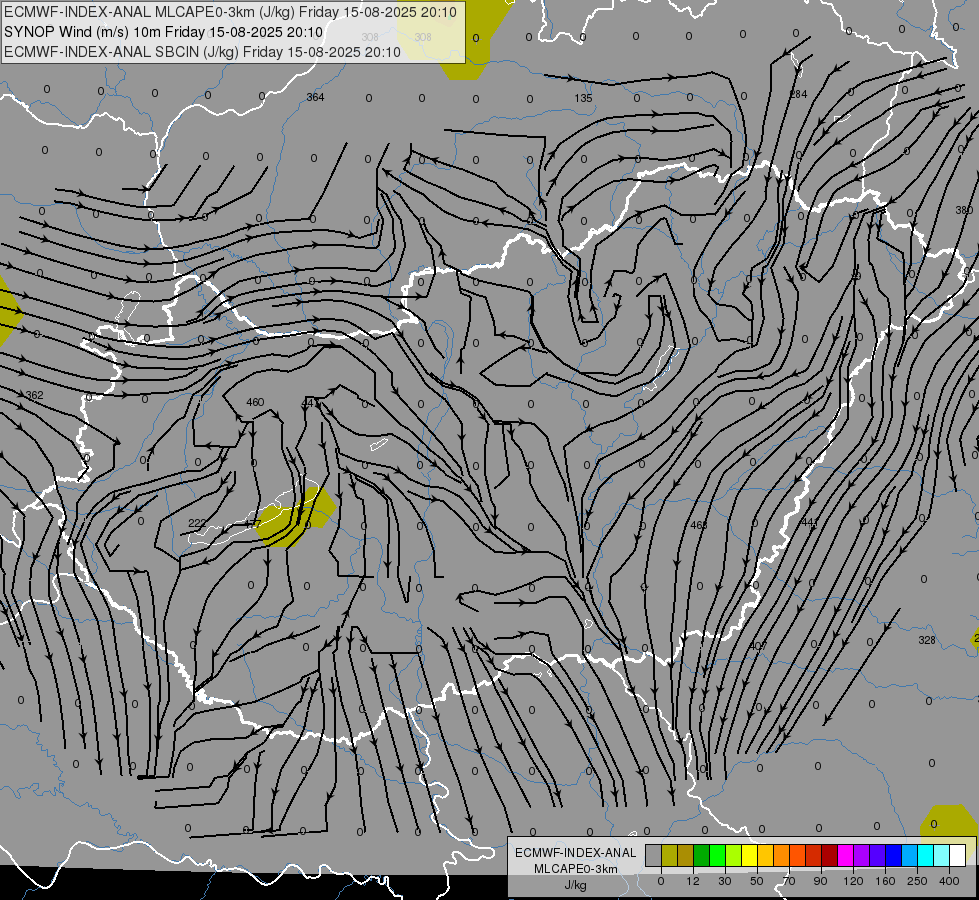Select the pure blue legend swatch

tap(893, 856)
